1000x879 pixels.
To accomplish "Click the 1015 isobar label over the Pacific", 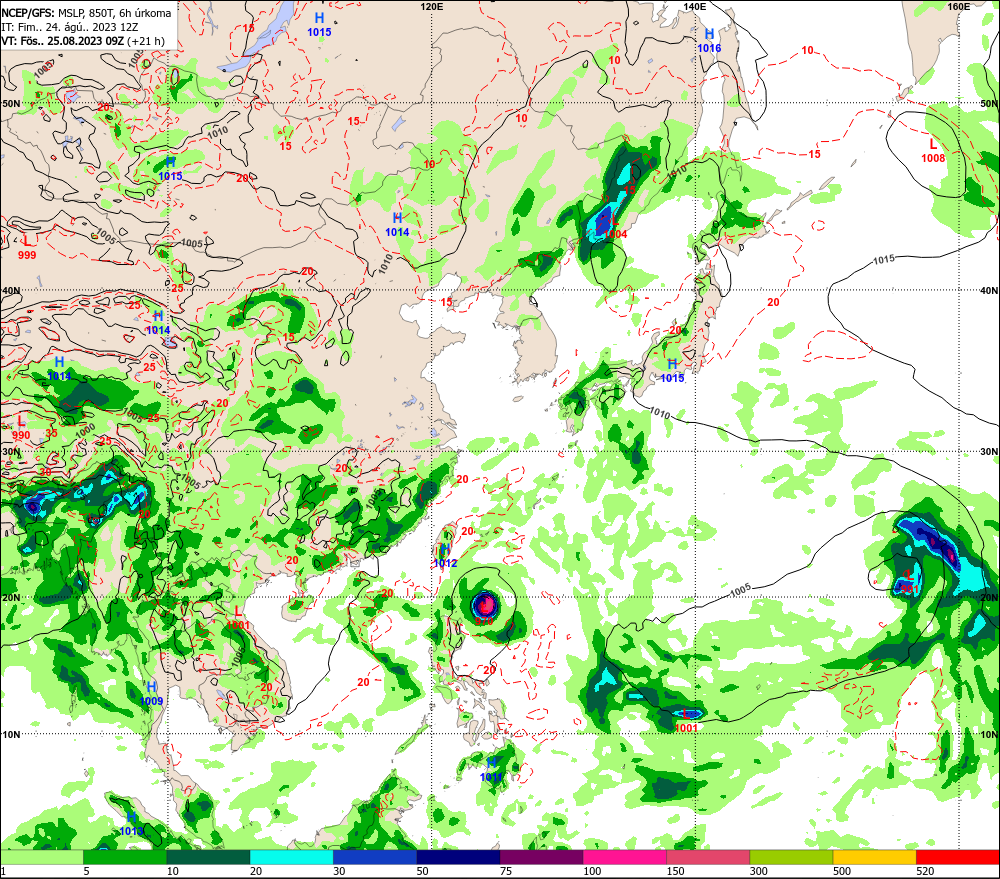I will [884, 259].
